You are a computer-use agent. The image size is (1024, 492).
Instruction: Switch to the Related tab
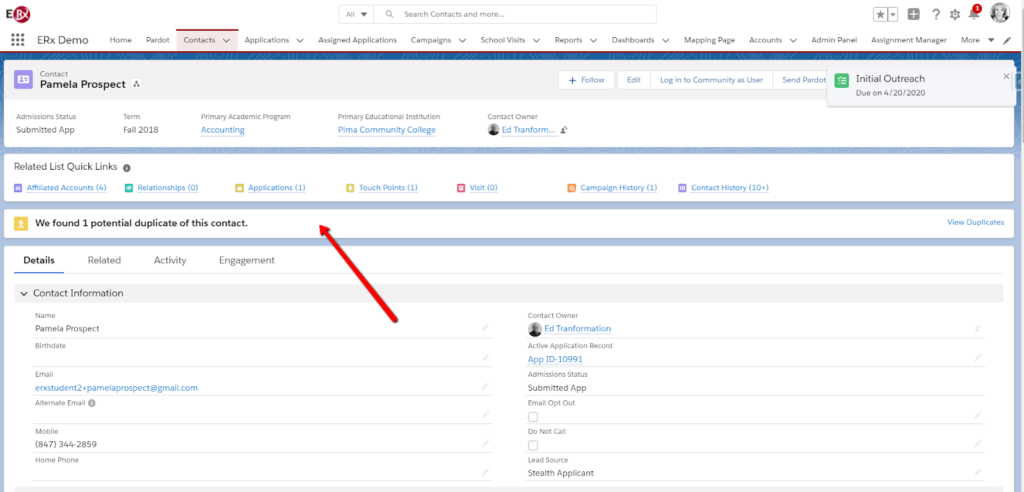(104, 260)
